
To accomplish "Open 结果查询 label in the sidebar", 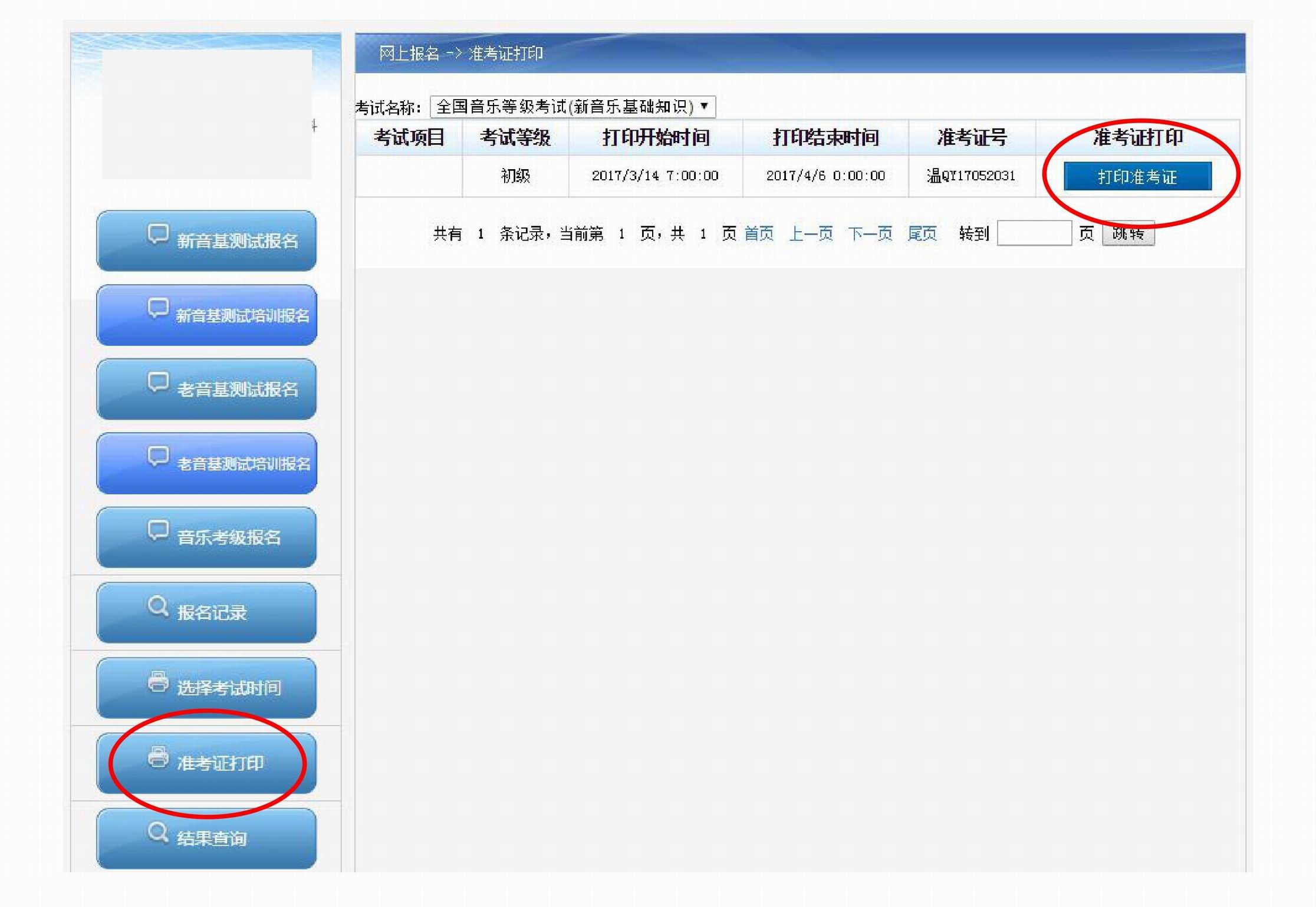I will [x=212, y=839].
